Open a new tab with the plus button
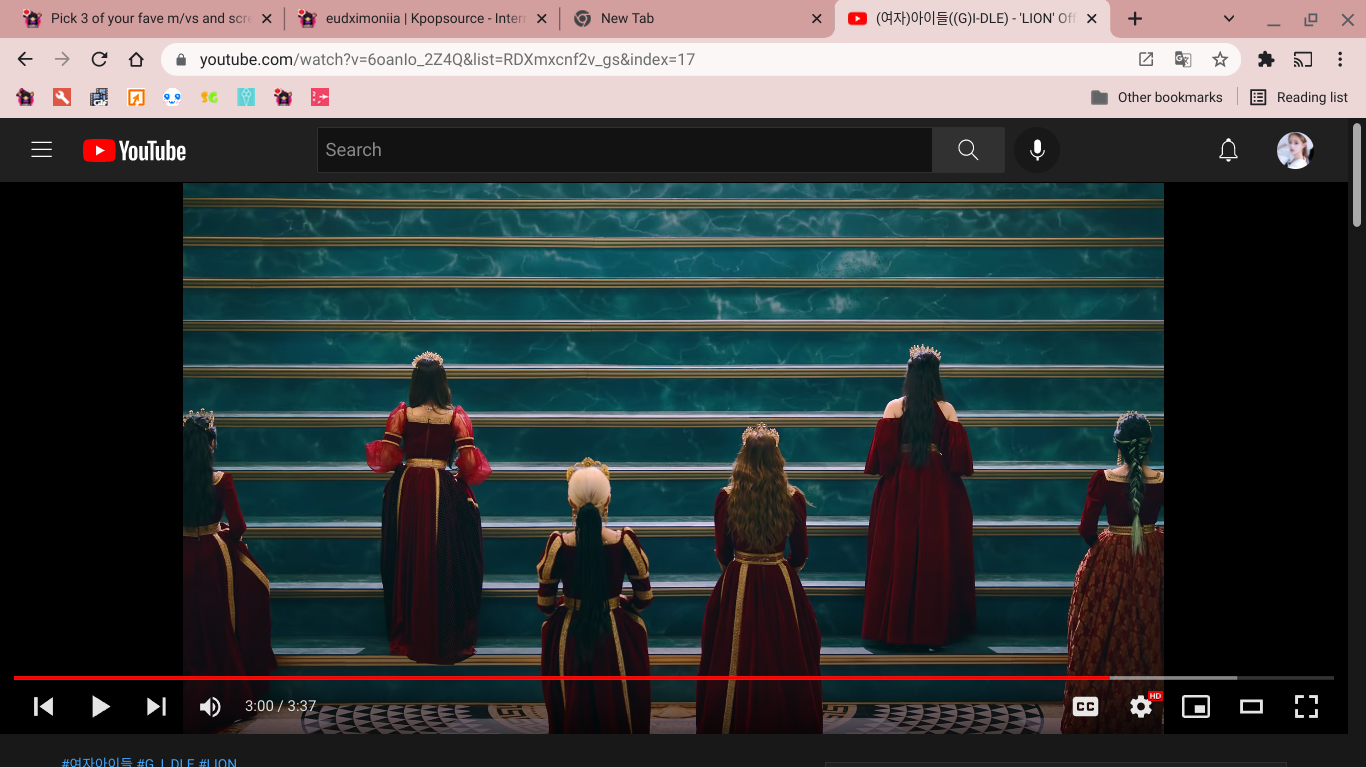The image size is (1366, 768). coord(1135,19)
